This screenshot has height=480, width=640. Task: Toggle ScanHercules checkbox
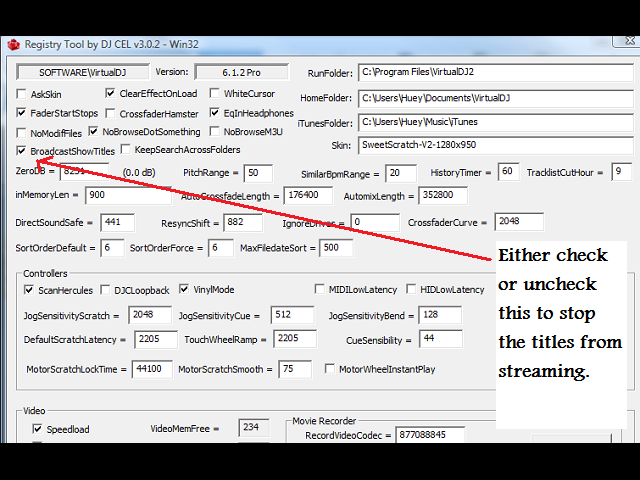tap(29, 290)
